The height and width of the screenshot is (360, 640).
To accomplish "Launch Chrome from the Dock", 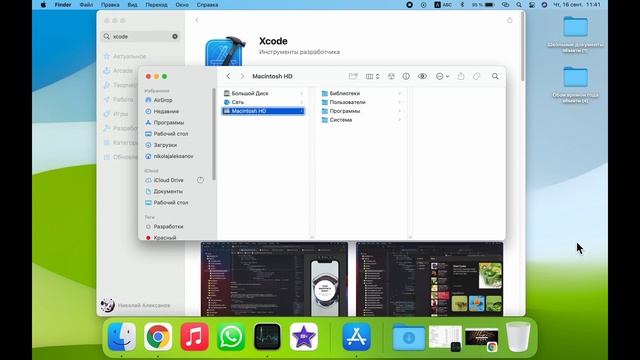I will (158, 337).
